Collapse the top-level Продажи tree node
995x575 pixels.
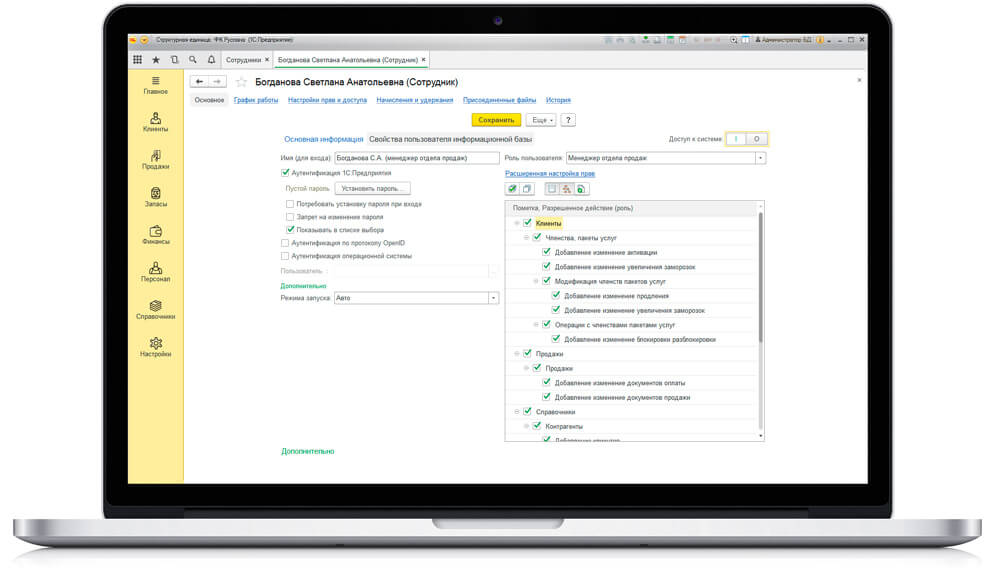point(517,354)
